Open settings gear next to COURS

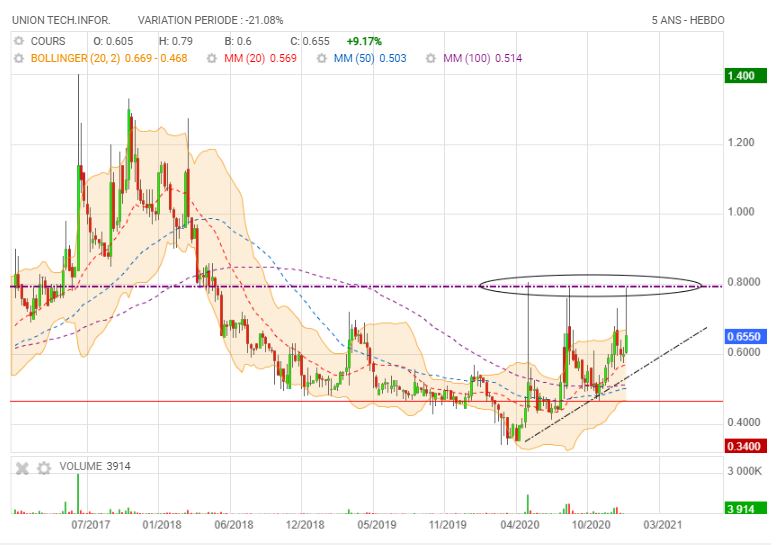tap(19, 41)
